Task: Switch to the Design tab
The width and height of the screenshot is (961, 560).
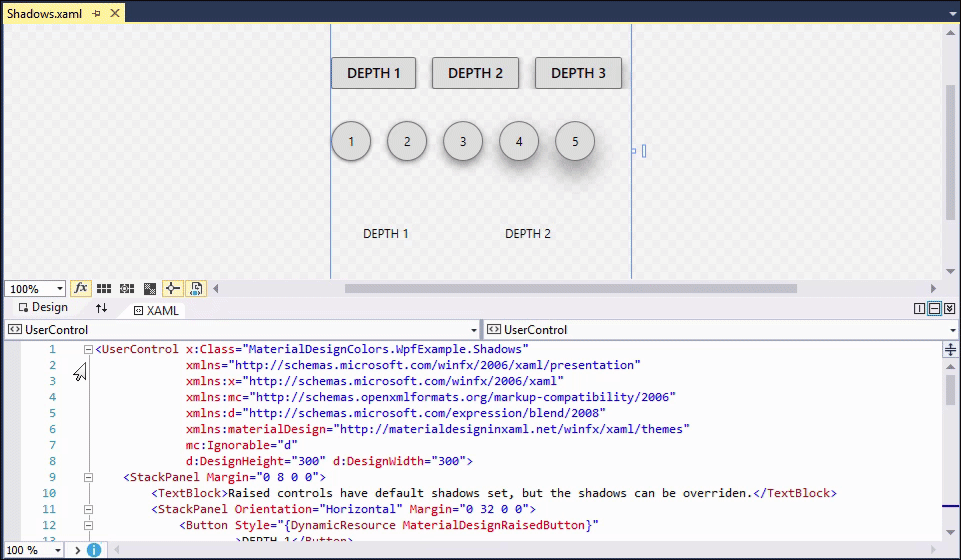Action: pyautogui.click(x=43, y=308)
